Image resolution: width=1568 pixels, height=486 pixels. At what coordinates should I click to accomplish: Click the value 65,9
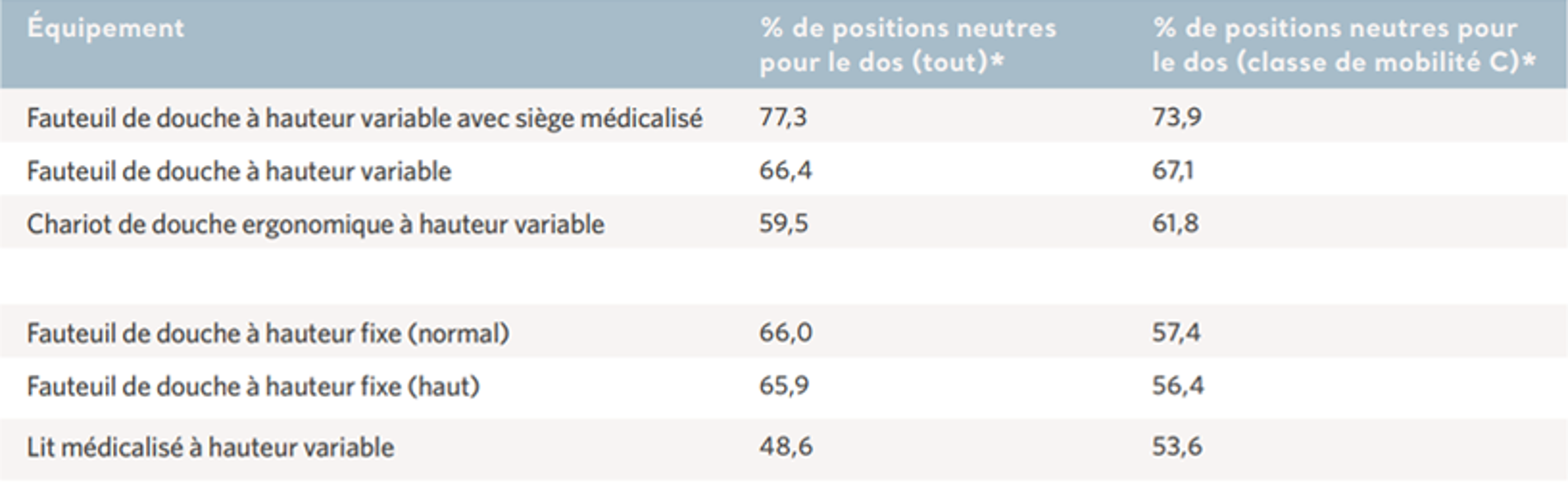pos(784,385)
